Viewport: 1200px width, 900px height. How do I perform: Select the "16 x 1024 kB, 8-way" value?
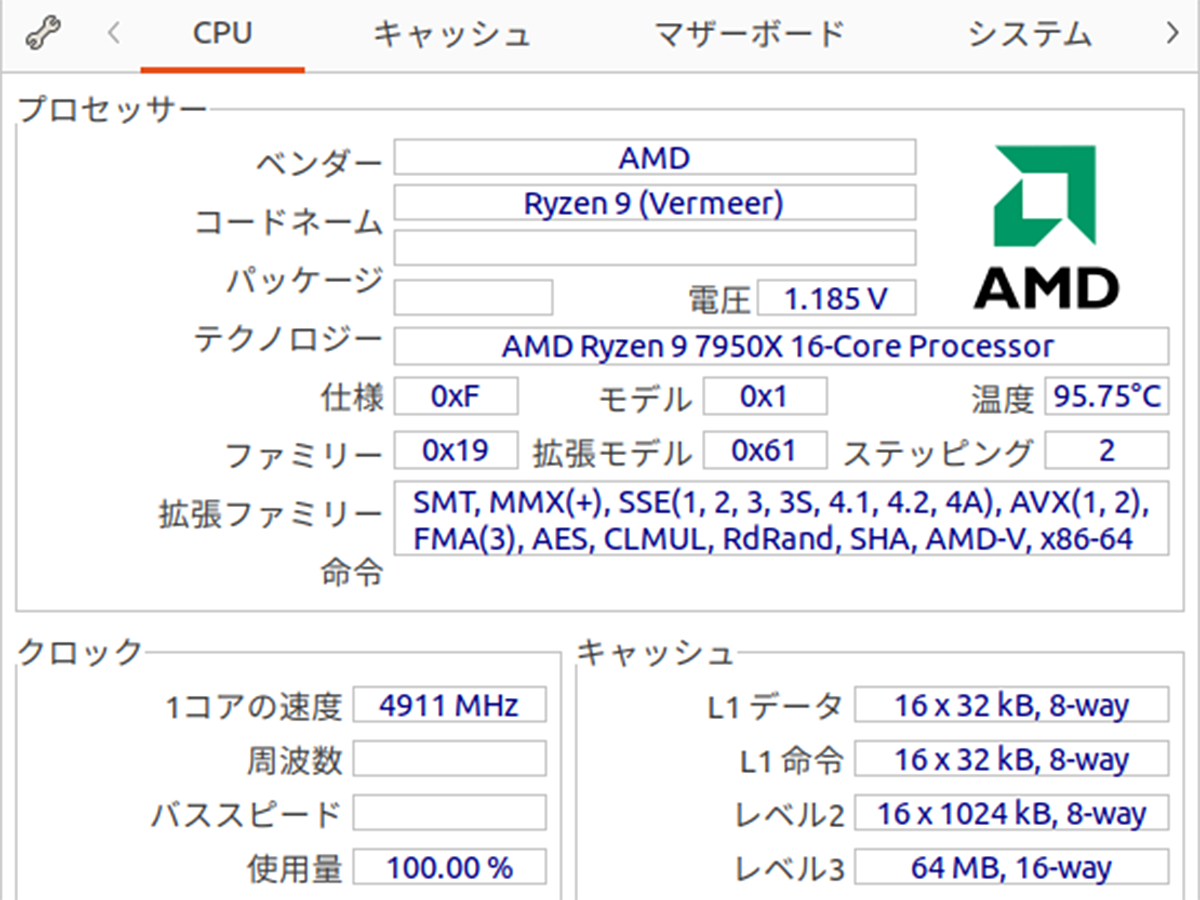coord(1011,813)
